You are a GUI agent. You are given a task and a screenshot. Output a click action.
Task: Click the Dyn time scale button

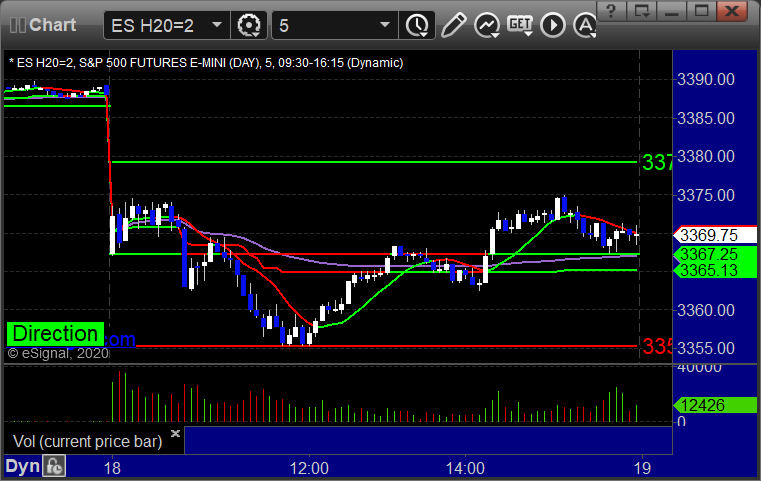coord(23,466)
